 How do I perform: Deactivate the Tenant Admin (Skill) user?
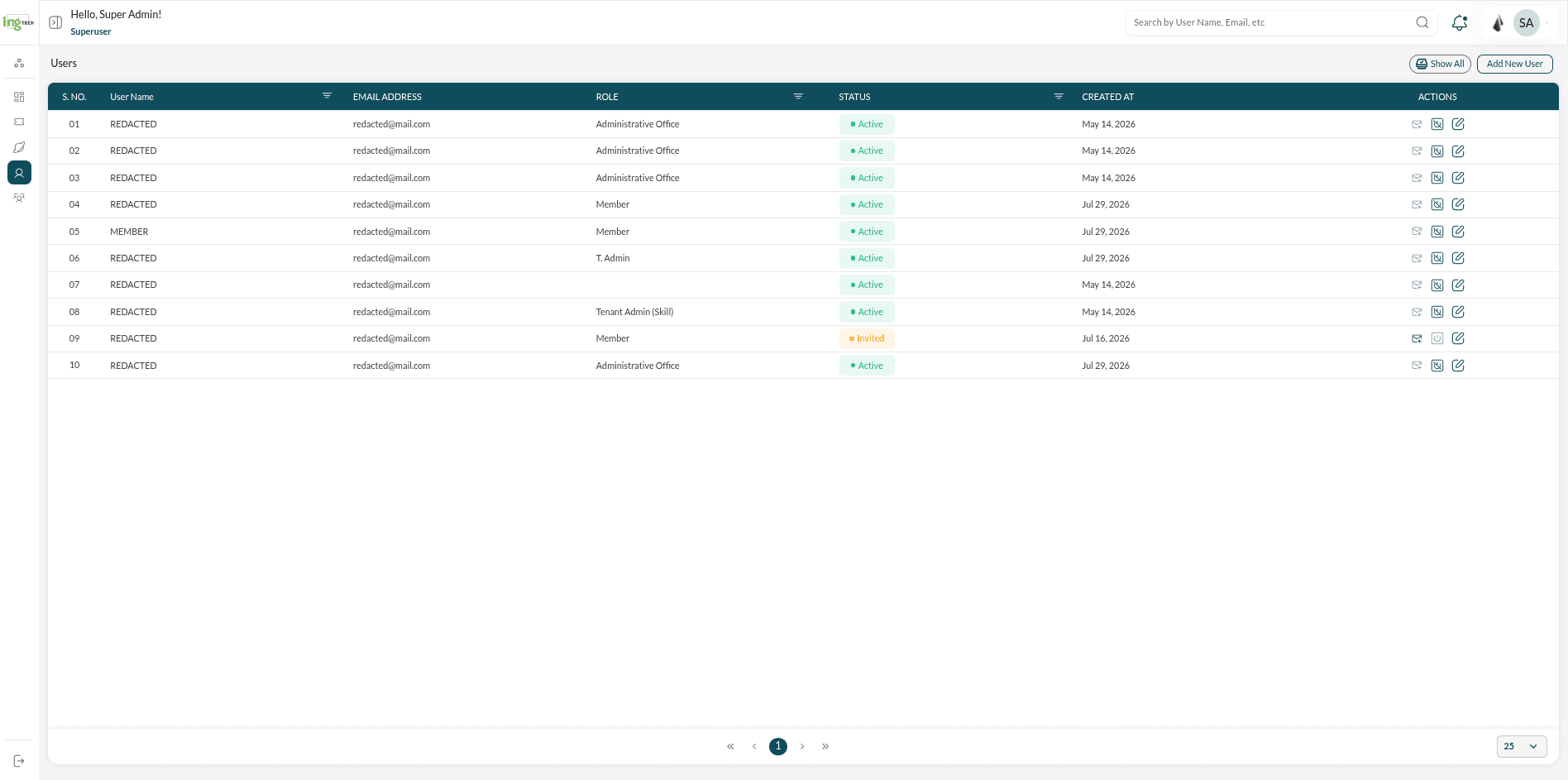pyautogui.click(x=1437, y=312)
